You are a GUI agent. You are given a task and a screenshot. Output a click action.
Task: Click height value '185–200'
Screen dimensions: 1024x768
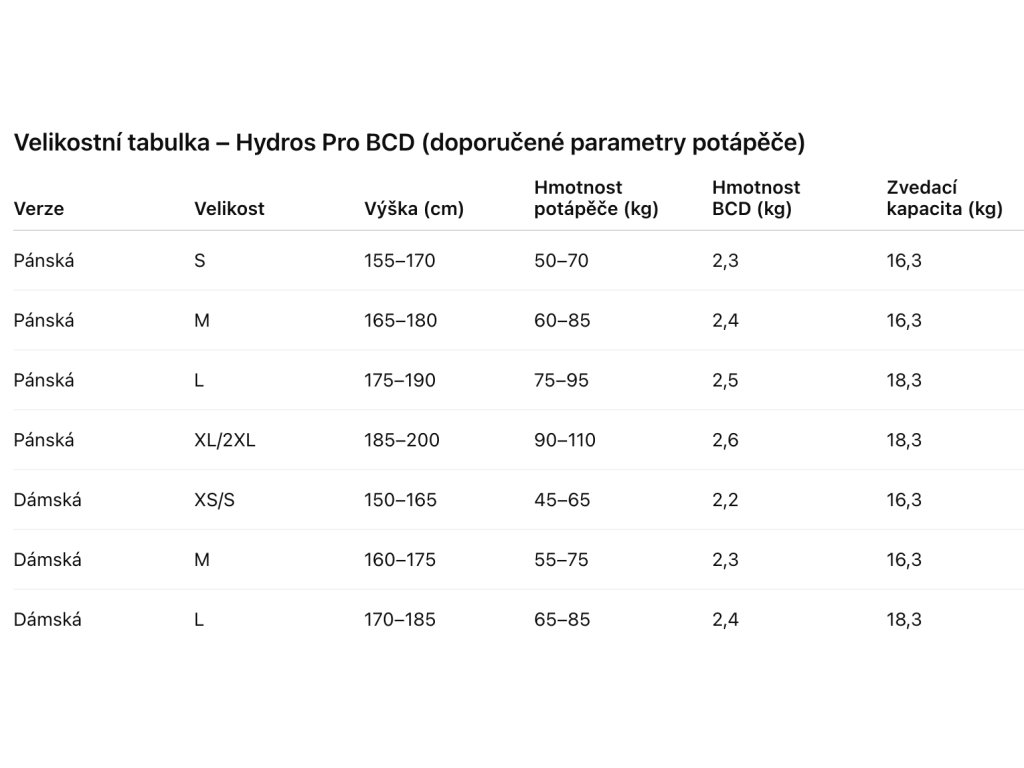pyautogui.click(x=402, y=440)
